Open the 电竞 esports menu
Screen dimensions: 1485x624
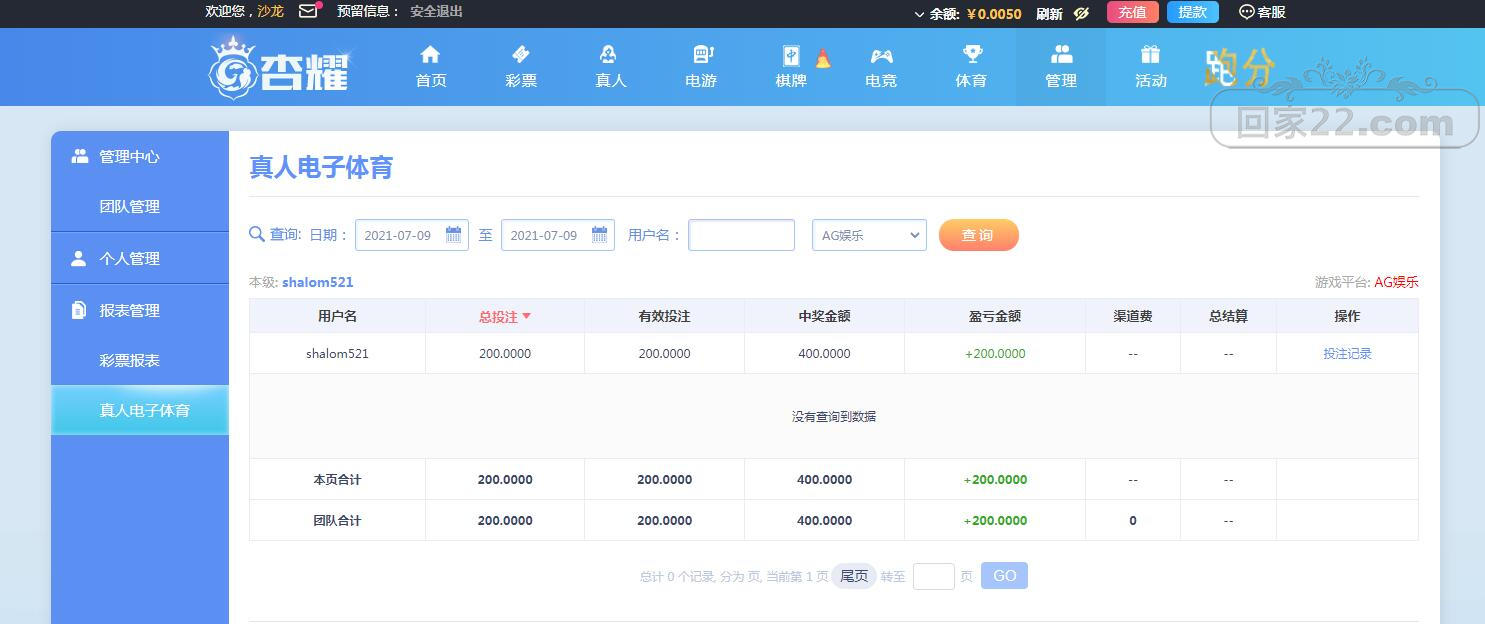click(x=881, y=67)
